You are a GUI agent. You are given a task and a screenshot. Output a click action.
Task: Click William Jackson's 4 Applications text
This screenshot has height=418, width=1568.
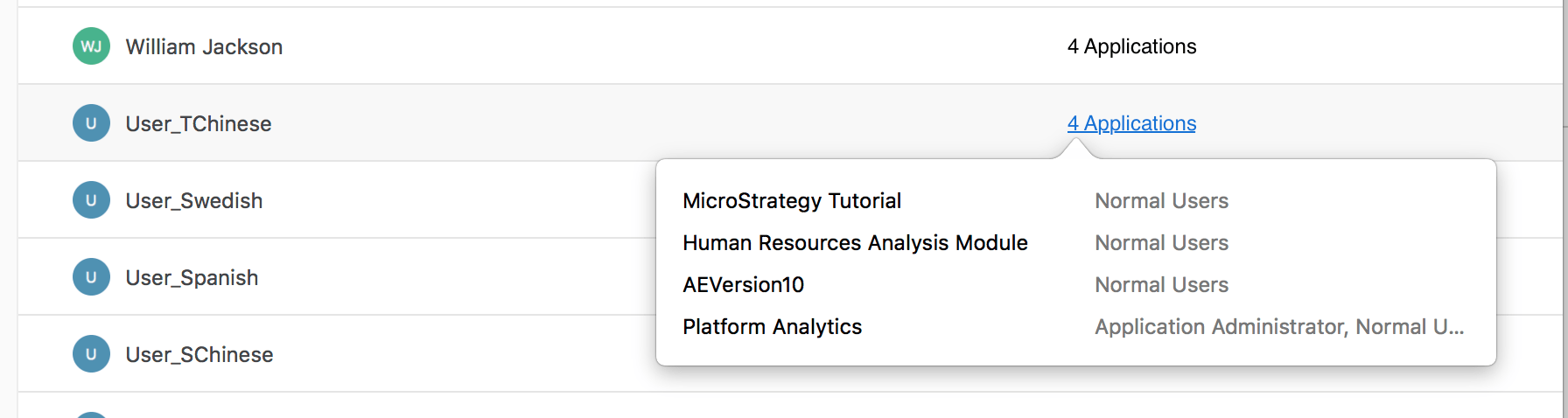1131,46
